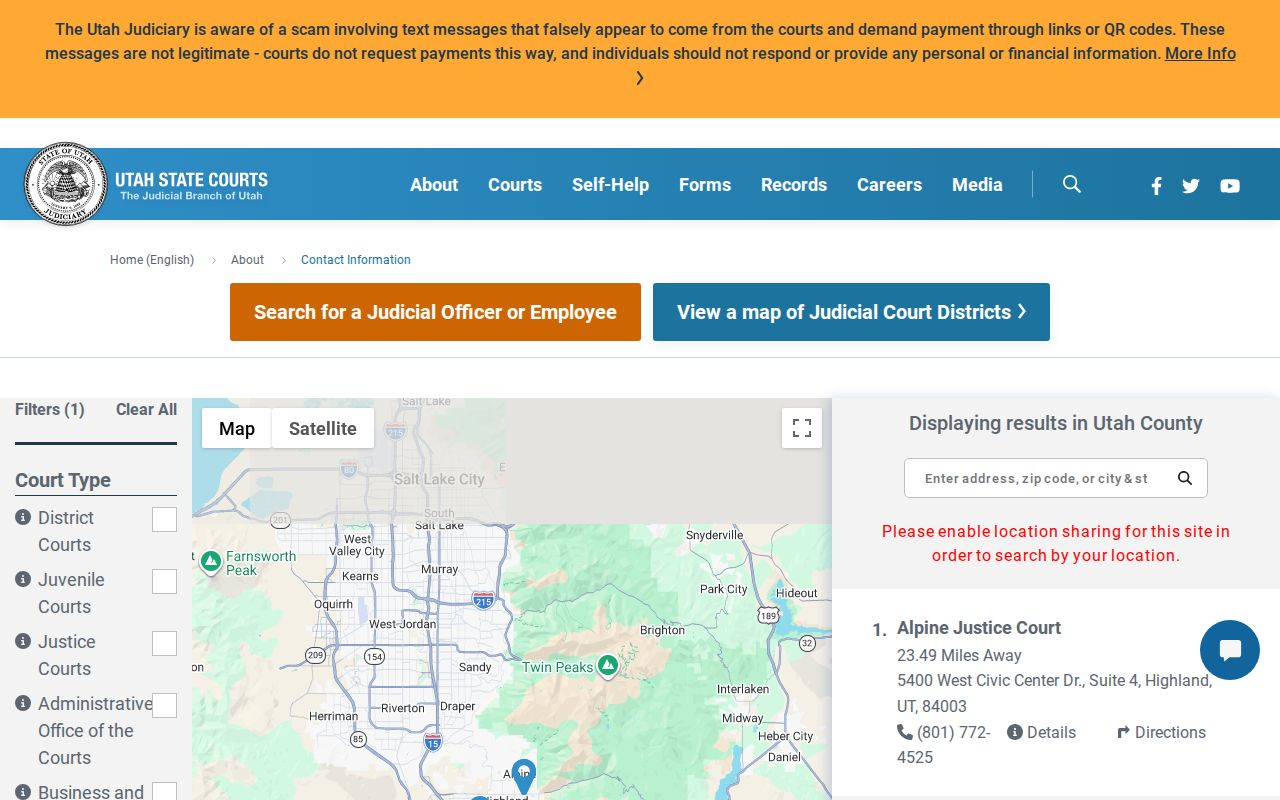Check the Juvenile Courts filter
This screenshot has height=800, width=1280.
pos(164,582)
